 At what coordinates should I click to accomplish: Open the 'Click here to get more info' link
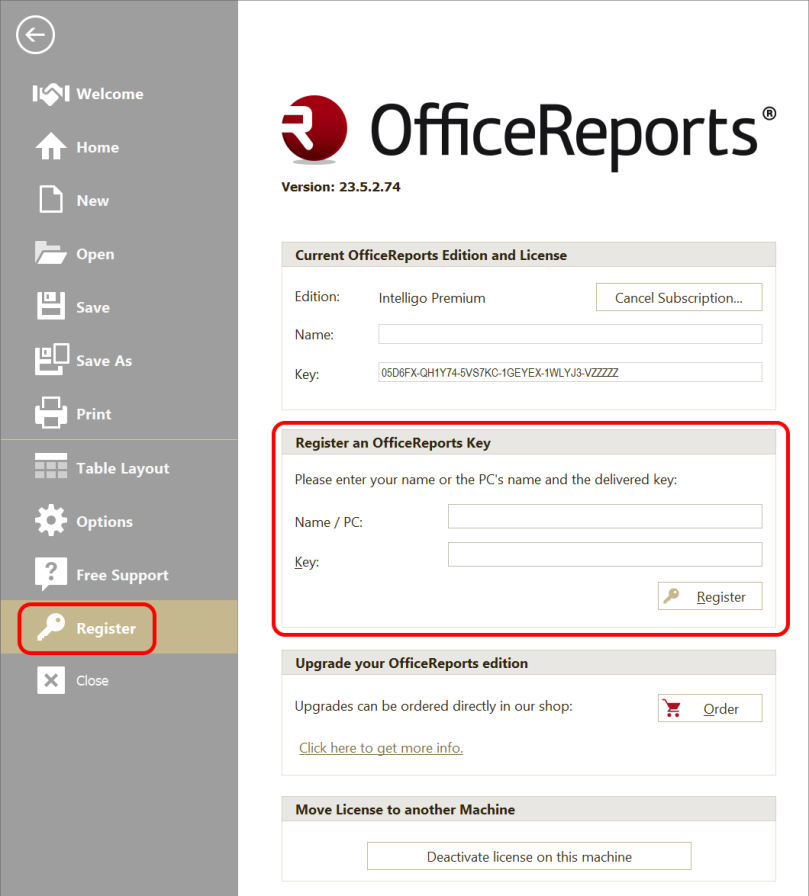point(380,747)
